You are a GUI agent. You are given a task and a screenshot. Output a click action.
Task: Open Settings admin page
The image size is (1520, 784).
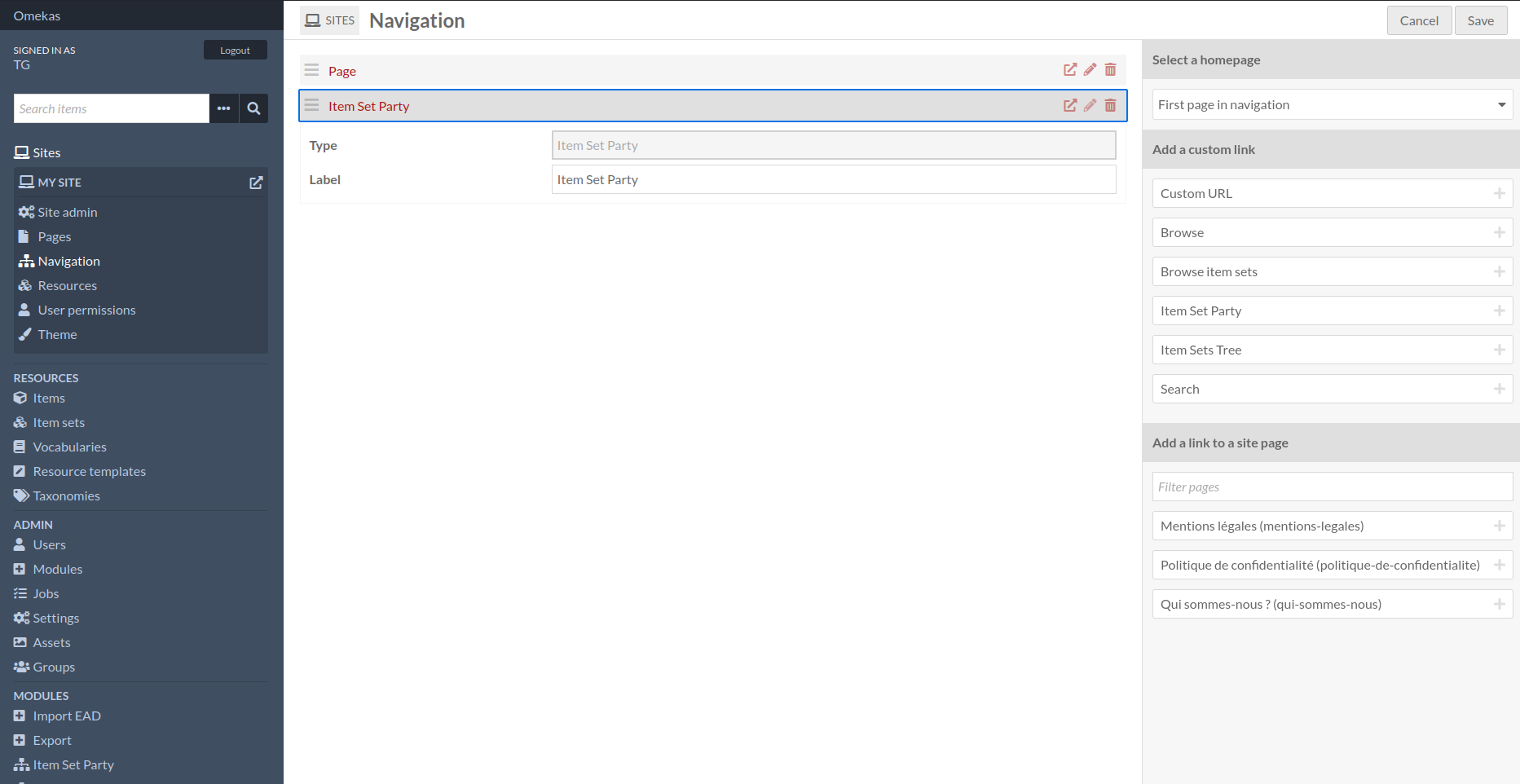[x=46, y=618]
